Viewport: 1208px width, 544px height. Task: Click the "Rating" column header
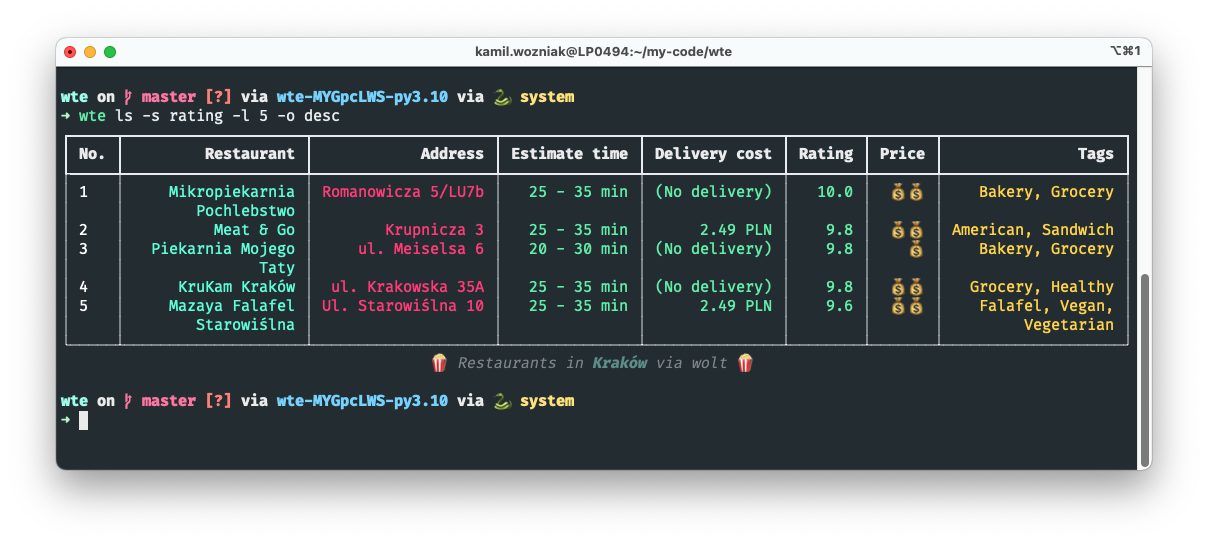pos(826,154)
